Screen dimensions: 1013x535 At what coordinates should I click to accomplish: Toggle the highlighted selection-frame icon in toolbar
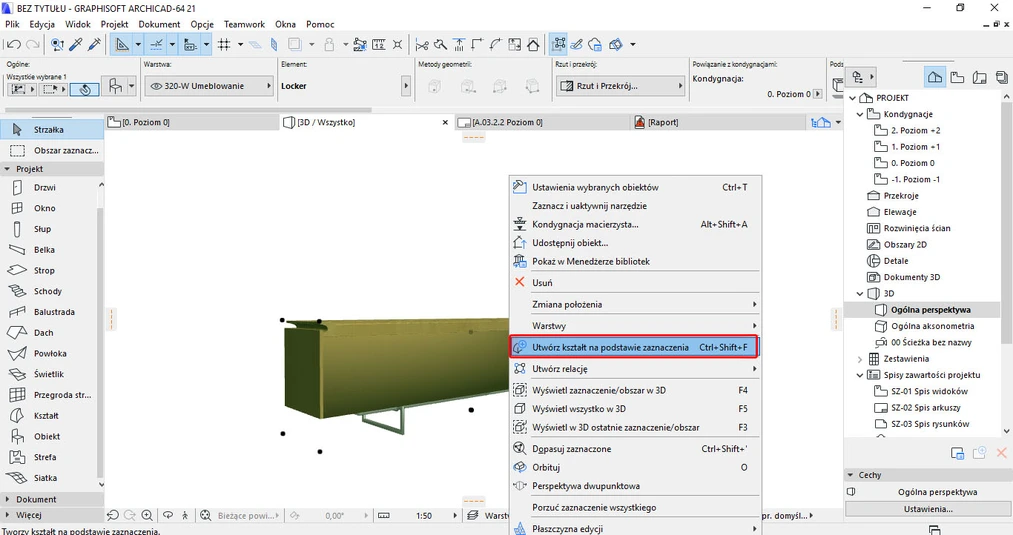click(x=558, y=45)
